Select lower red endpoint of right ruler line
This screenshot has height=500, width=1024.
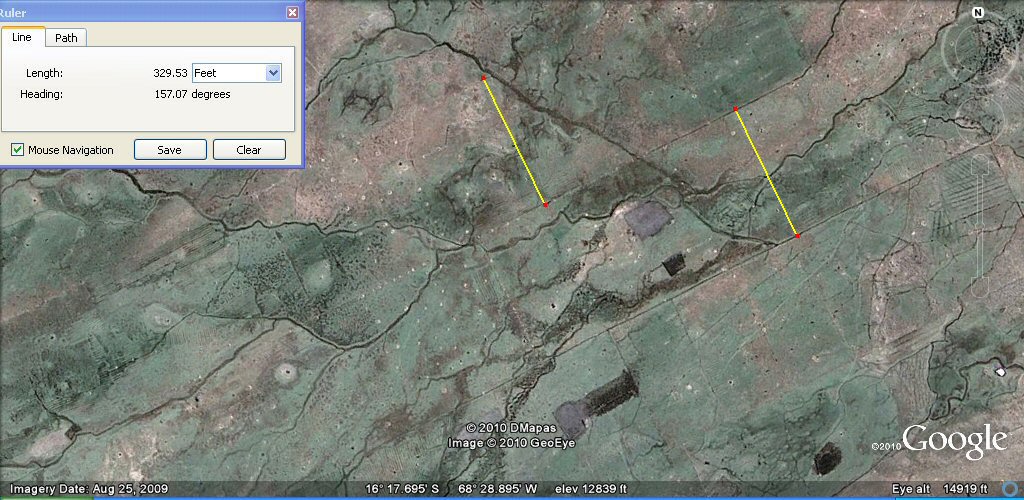tap(797, 236)
